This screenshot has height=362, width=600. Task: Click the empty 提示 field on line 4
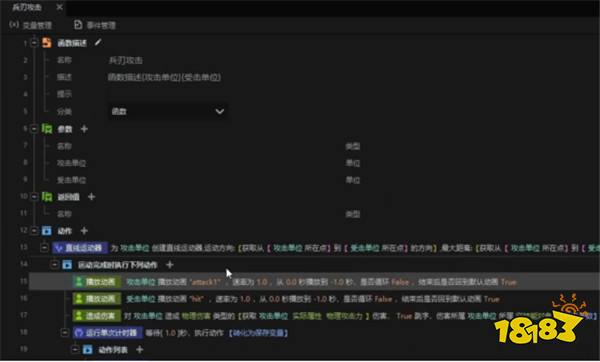[x=168, y=94]
